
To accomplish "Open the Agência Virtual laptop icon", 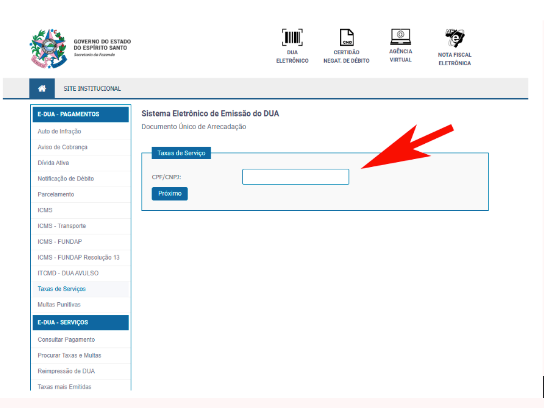I will pos(400,37).
